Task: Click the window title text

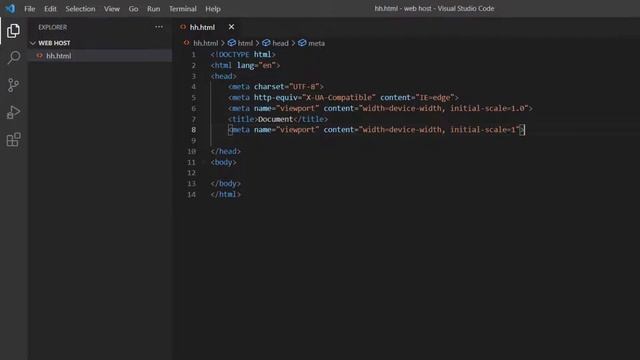Action: pyautogui.click(x=434, y=8)
